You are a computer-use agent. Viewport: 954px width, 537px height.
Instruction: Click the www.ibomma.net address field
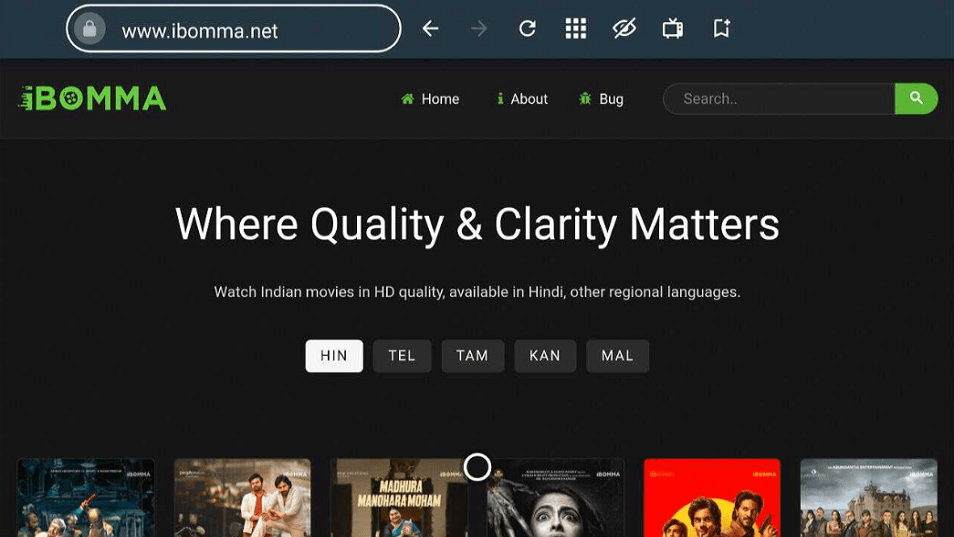click(234, 29)
